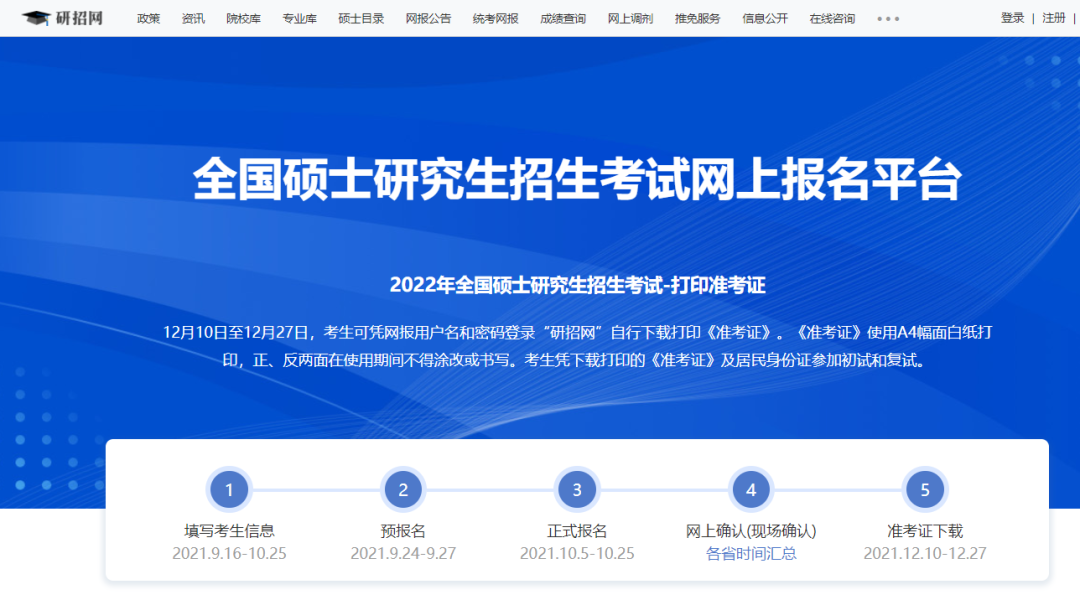Select step circle 1 填写考生信息
The image size is (1080, 600).
coord(229,489)
